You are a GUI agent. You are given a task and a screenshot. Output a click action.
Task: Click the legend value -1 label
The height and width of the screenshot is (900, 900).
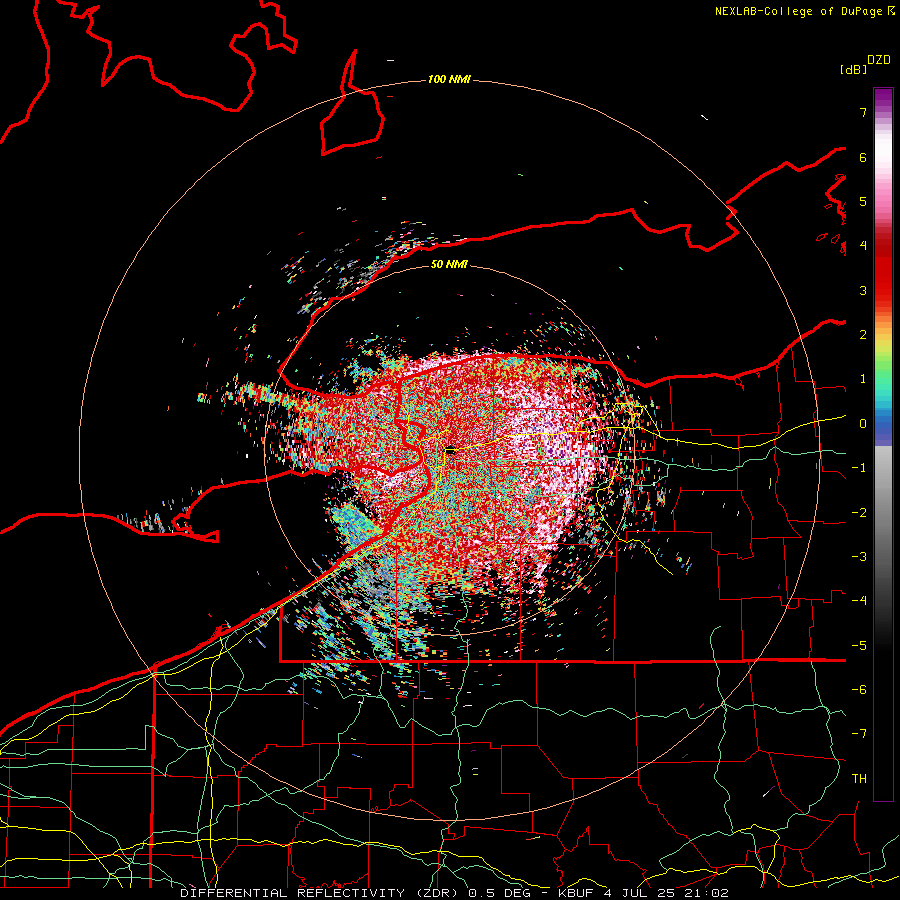coord(859,468)
